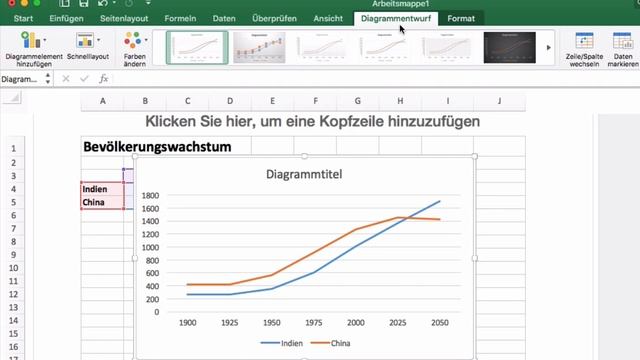Screen dimensions: 640x360
Task: Expand the Schnelllayout dropdown arrow
Action: click(x=98, y=40)
